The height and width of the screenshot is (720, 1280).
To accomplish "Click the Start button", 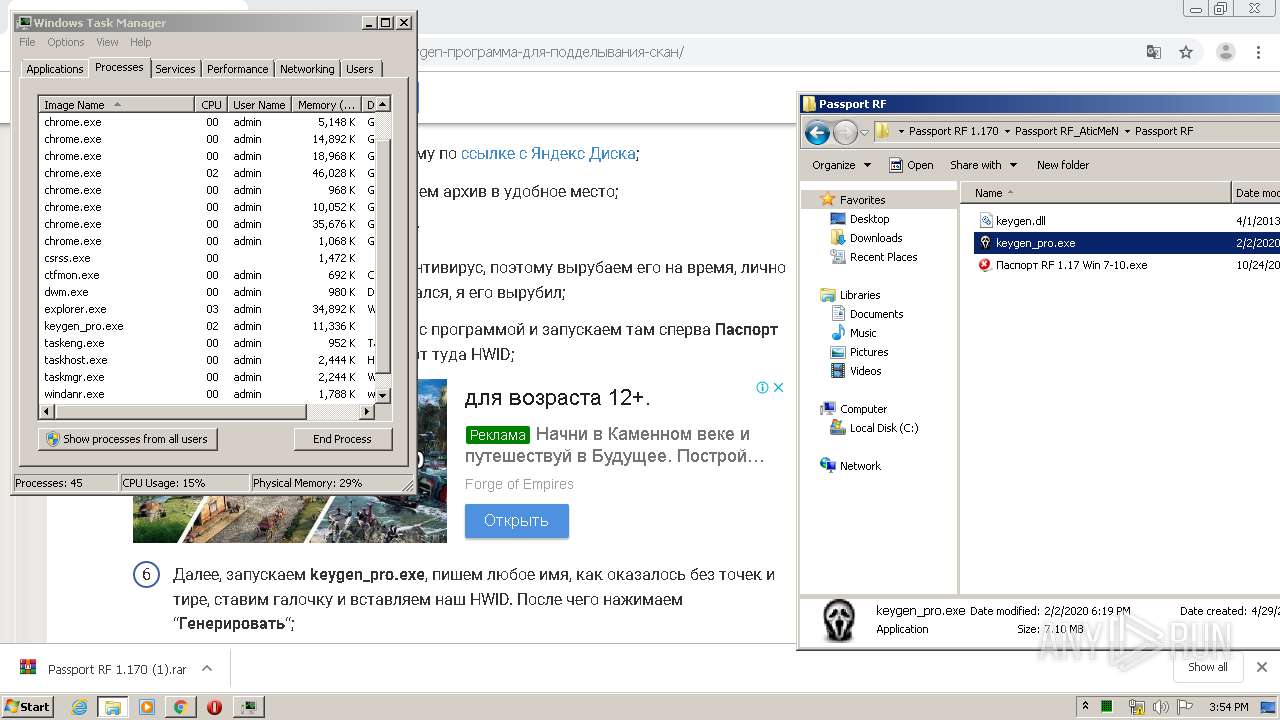I will pos(28,707).
